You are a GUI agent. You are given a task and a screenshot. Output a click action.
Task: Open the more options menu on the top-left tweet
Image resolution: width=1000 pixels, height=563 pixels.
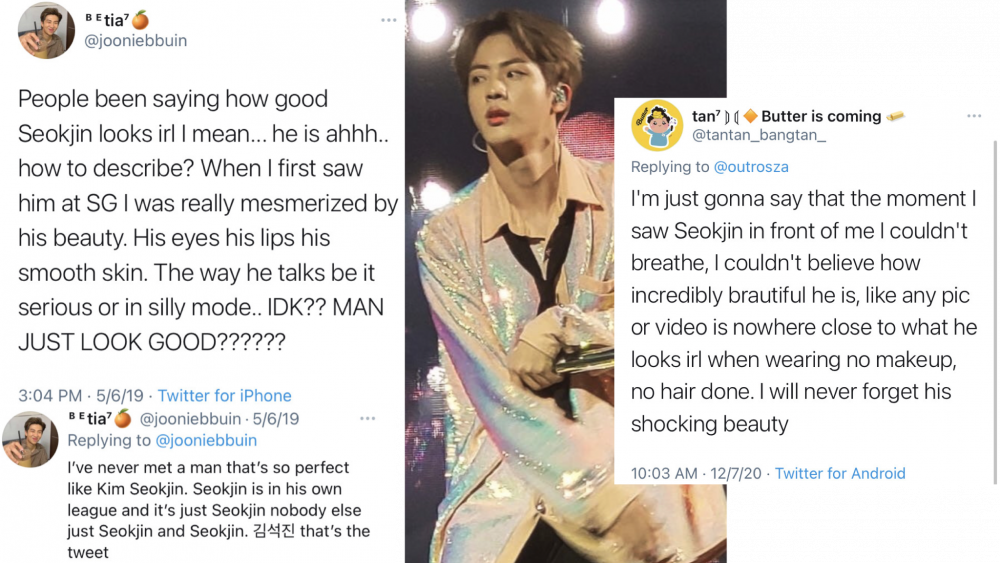point(388,20)
